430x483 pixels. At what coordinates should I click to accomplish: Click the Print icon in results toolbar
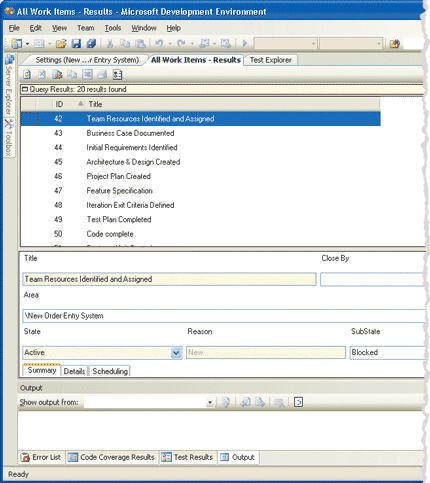[x=102, y=75]
